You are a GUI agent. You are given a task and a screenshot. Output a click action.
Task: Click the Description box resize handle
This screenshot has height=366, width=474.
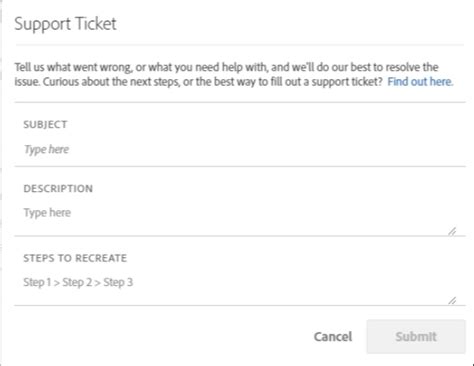(452, 231)
